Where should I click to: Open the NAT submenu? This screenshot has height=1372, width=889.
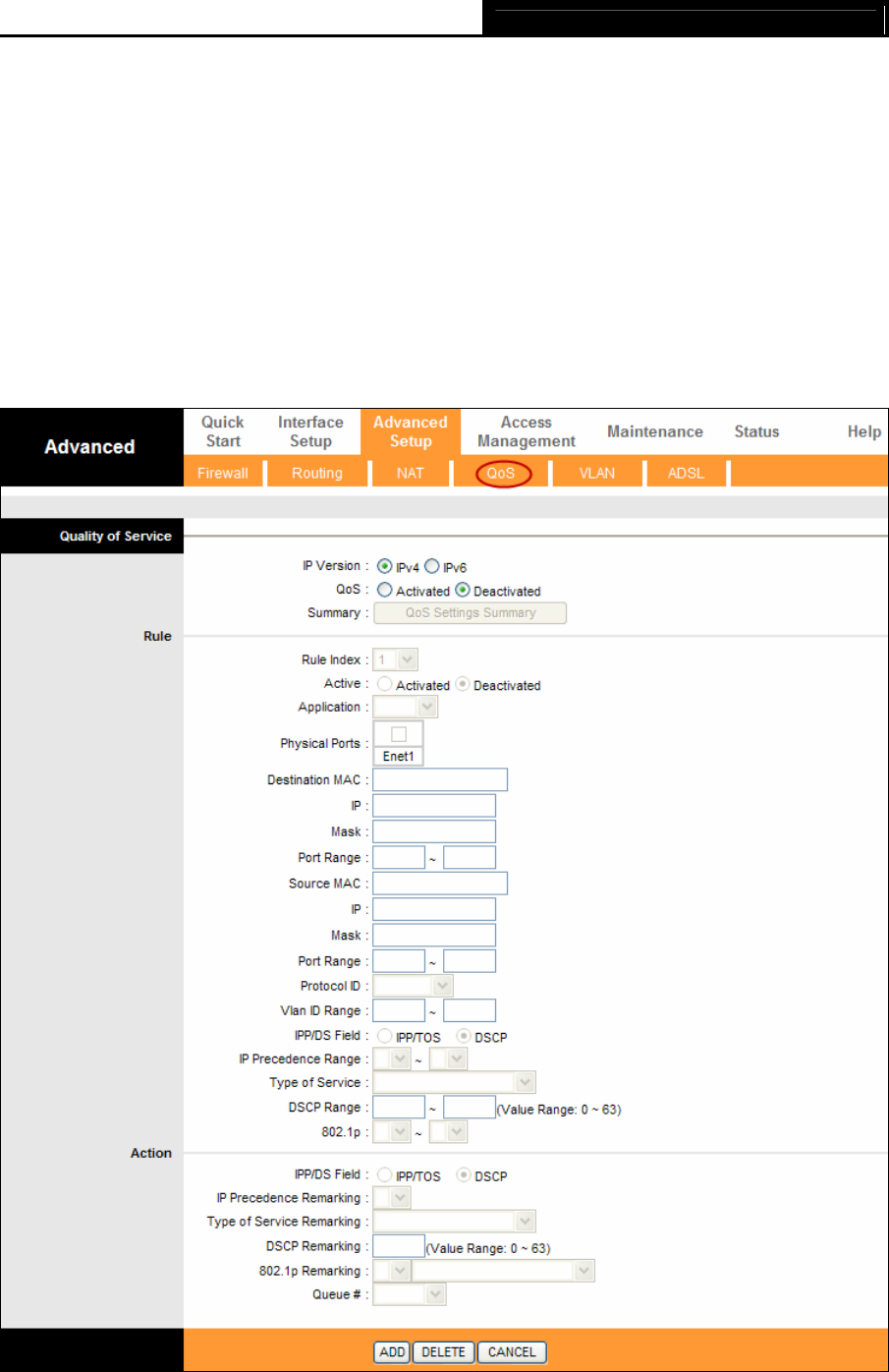tap(410, 473)
